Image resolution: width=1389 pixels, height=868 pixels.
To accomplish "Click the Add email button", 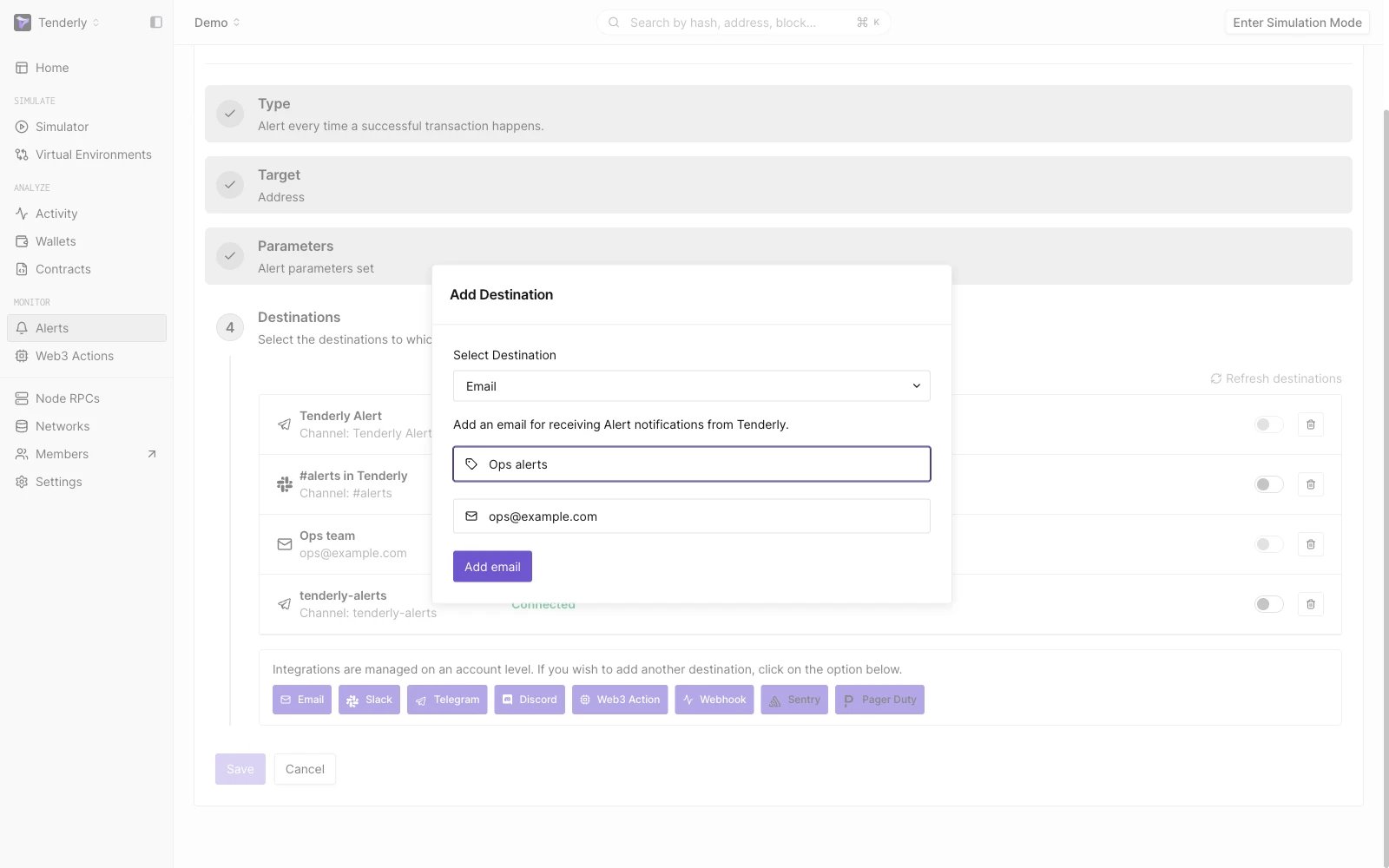I will (492, 567).
